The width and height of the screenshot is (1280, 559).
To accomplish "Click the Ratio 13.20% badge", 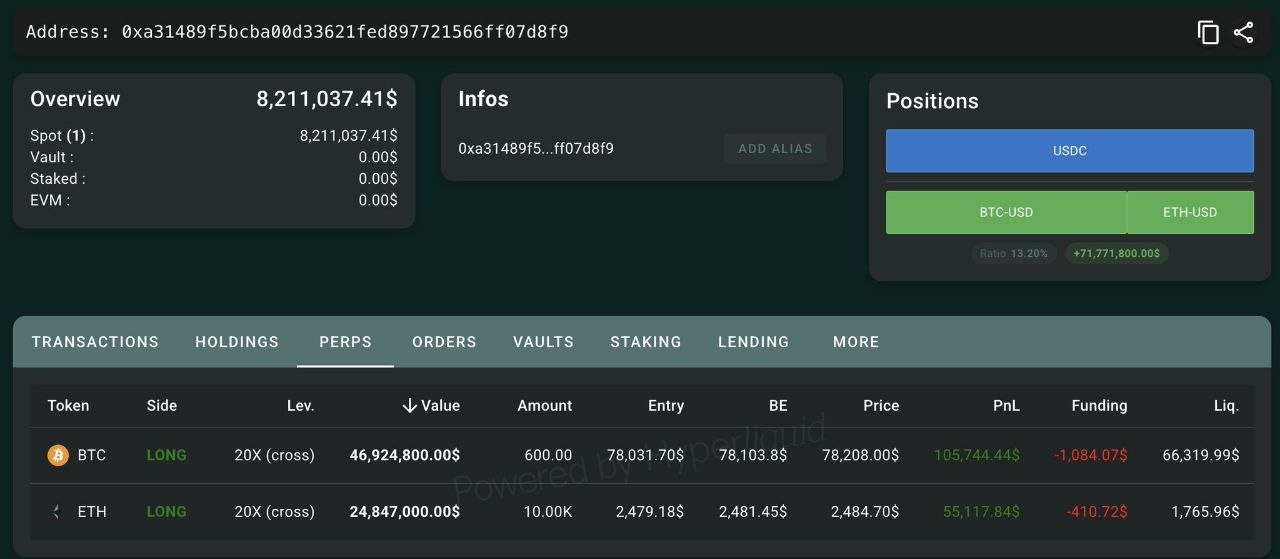I will click(x=1014, y=253).
